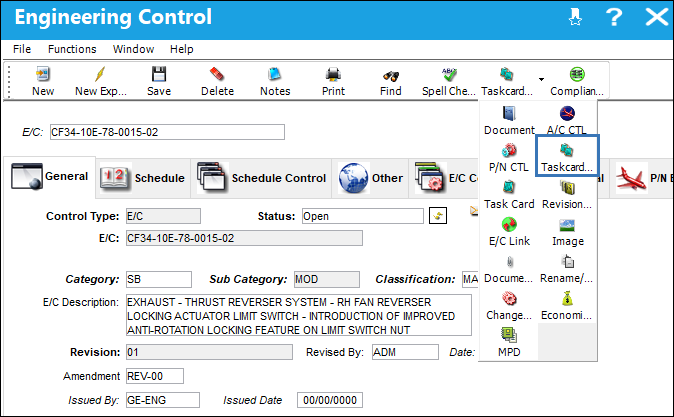Click the Save floppy disk icon
Viewport: 674px width, 417px height.
pos(159,75)
